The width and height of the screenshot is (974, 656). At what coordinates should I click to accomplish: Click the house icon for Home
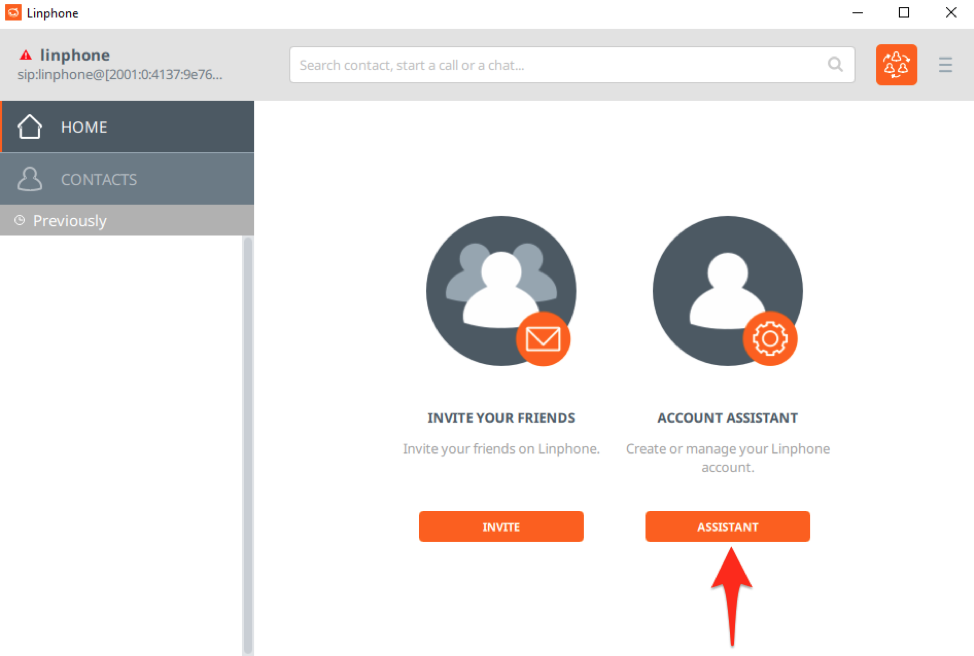pyautogui.click(x=30, y=127)
